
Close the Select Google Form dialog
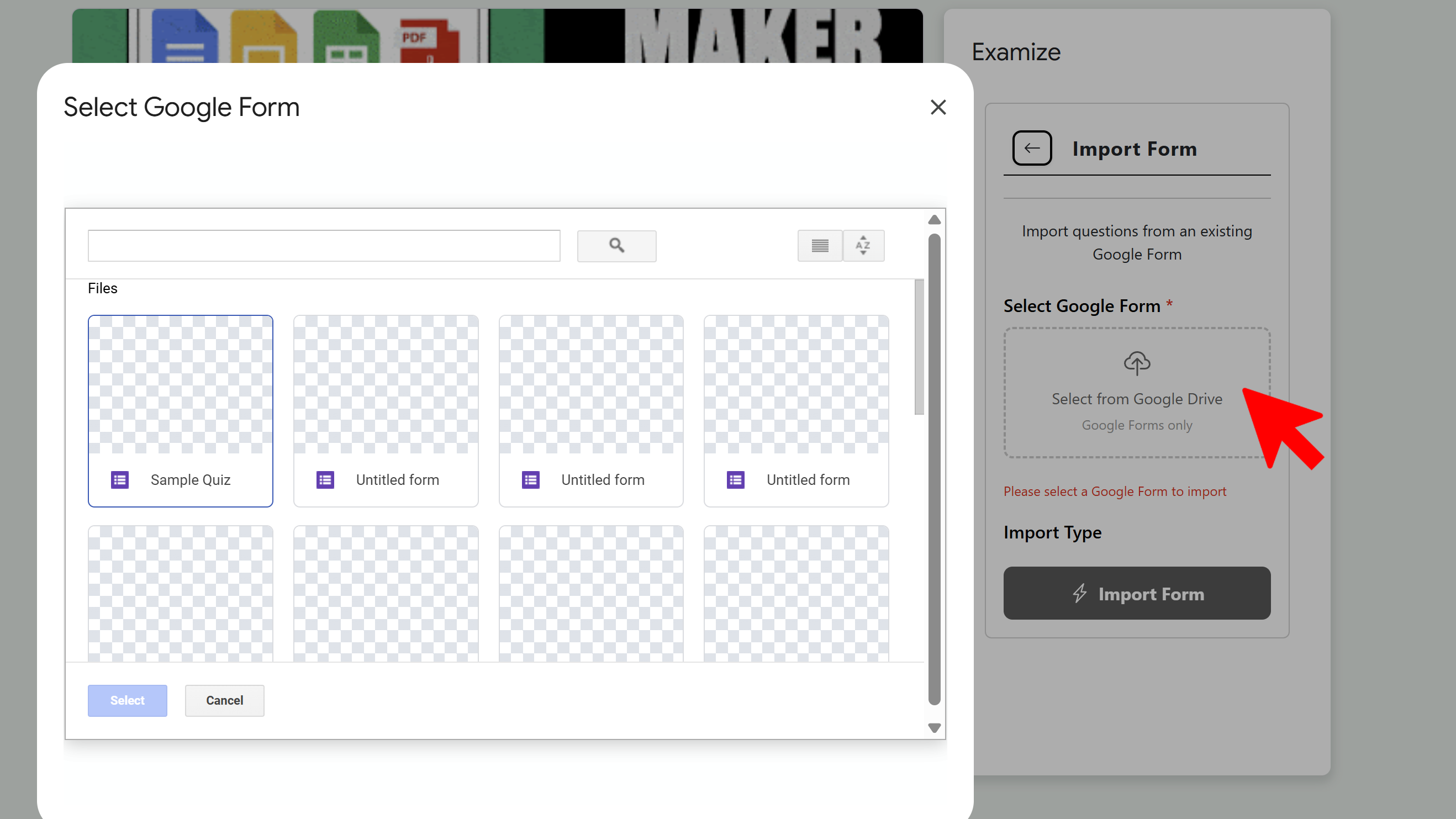[938, 107]
